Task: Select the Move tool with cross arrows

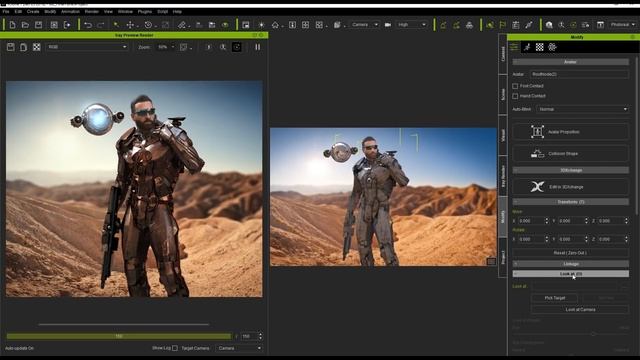Action: pyautogui.click(x=130, y=25)
